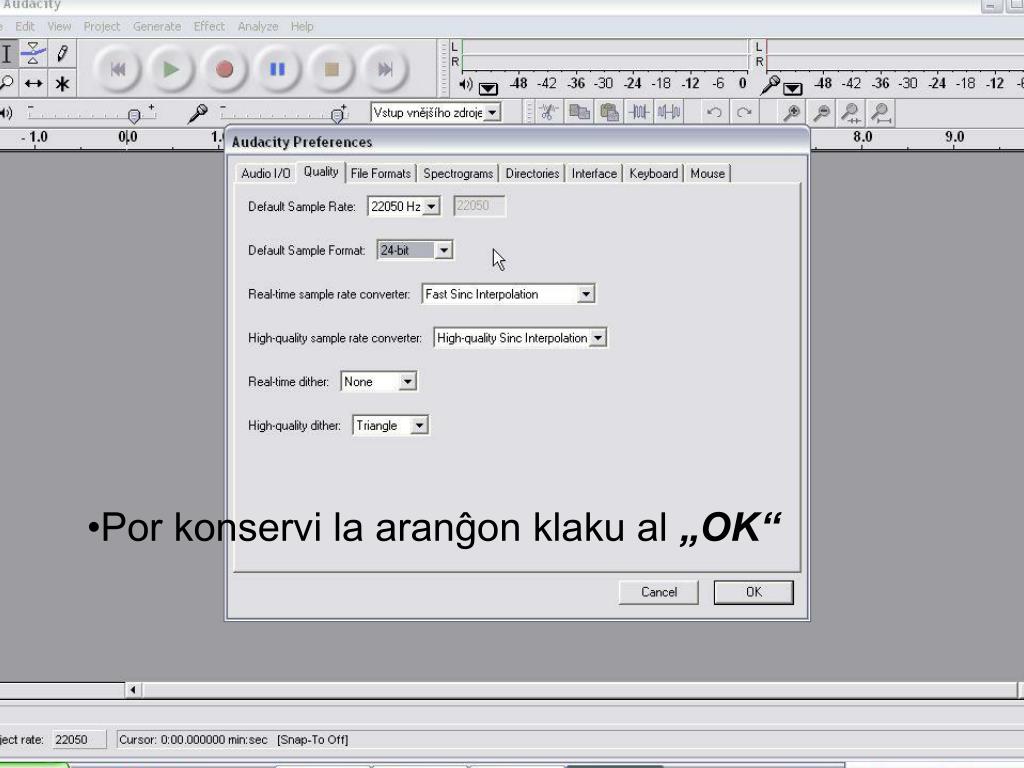
Task: Click the Fit Project zoom icon
Action: point(881,112)
